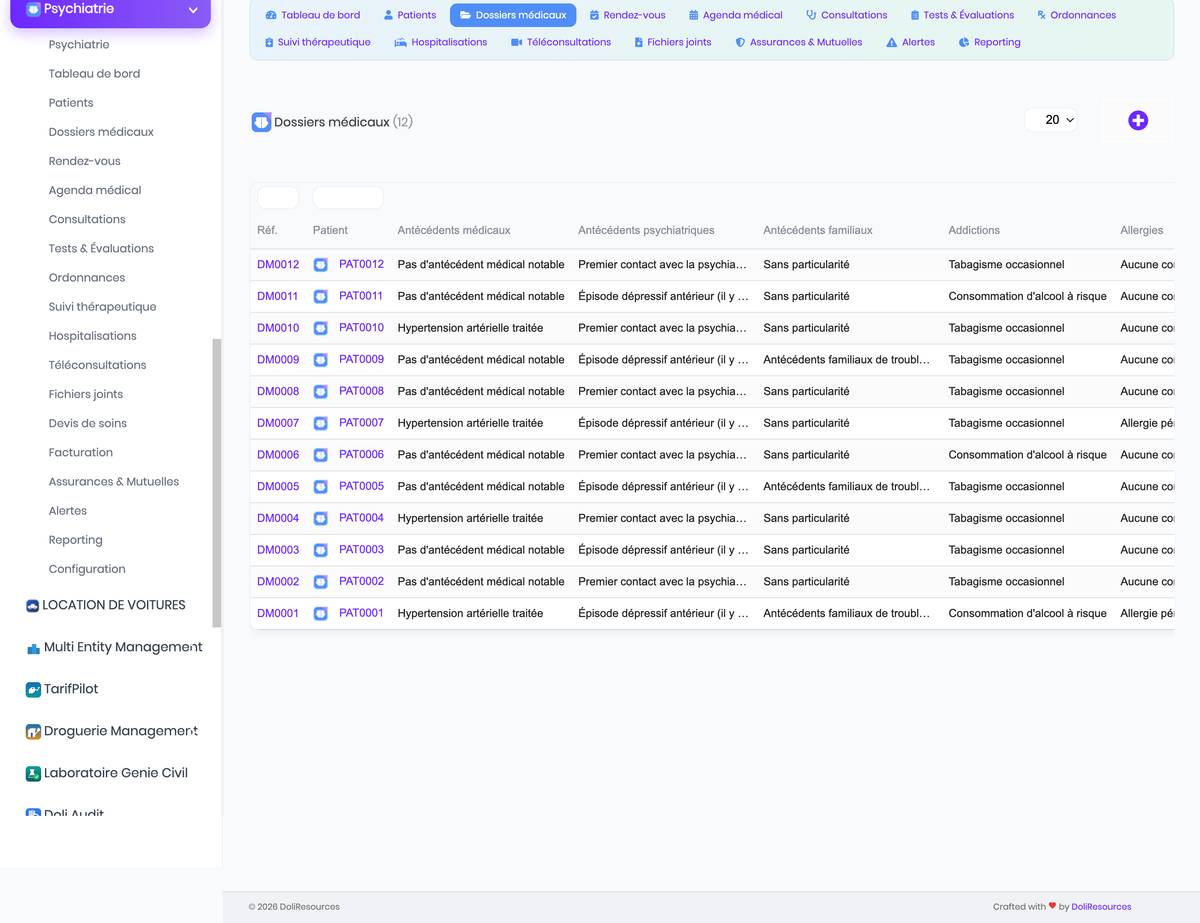
Task: Open sidebar Téléconsultations entry
Action: [x=97, y=365]
